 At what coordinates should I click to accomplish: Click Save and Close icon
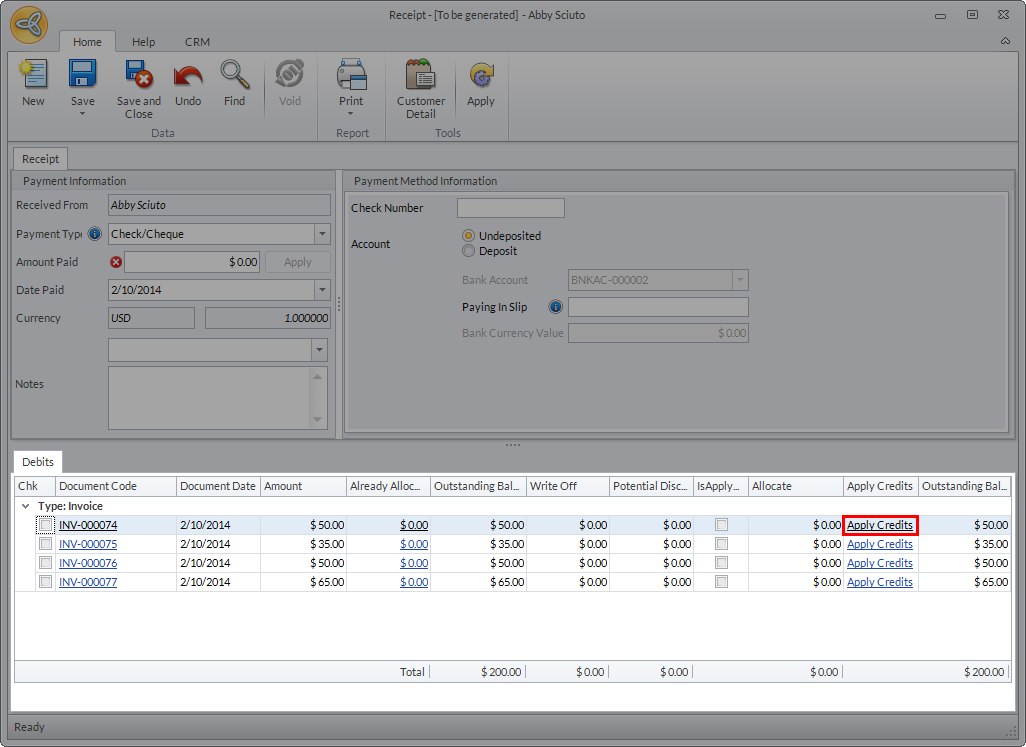(138, 76)
